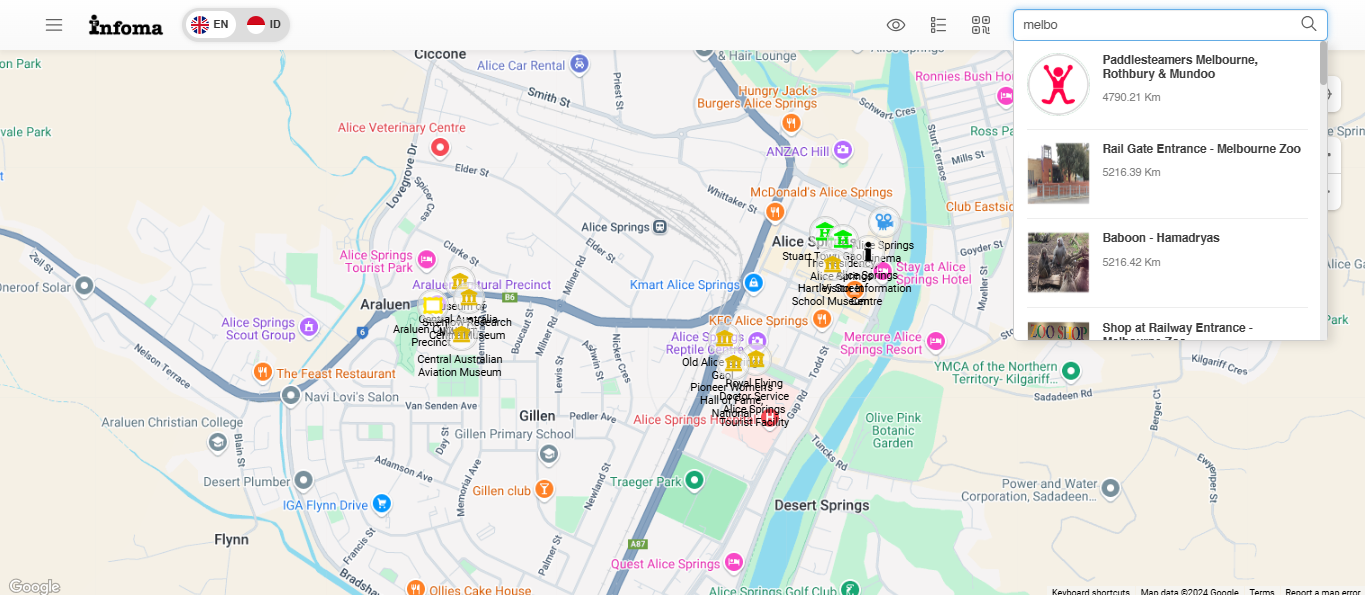The image size is (1365, 595).
Task: Click the Alice Veterinary Centre red marker
Action: point(439,148)
